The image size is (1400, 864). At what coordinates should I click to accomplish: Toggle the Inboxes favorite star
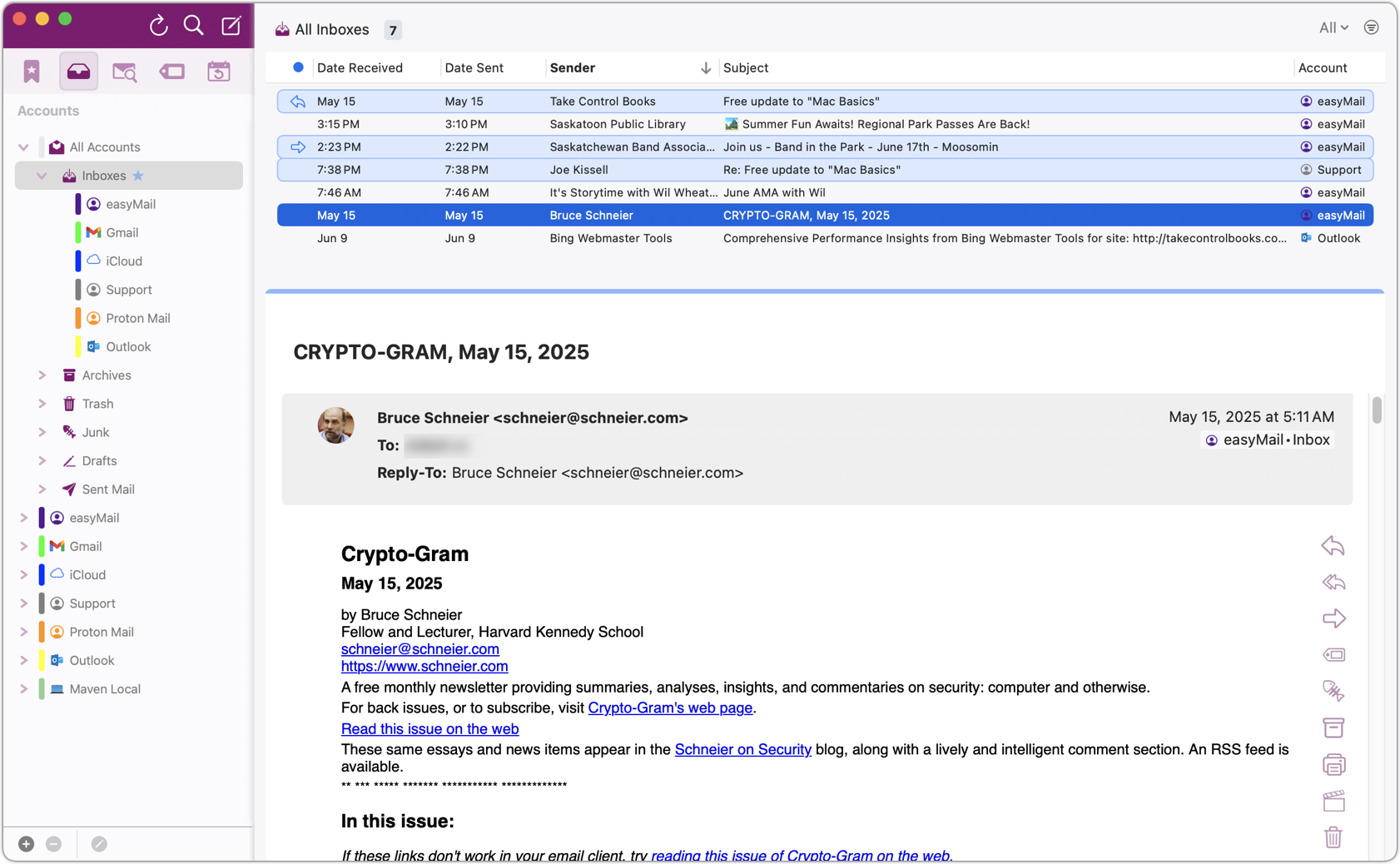pyautogui.click(x=138, y=176)
